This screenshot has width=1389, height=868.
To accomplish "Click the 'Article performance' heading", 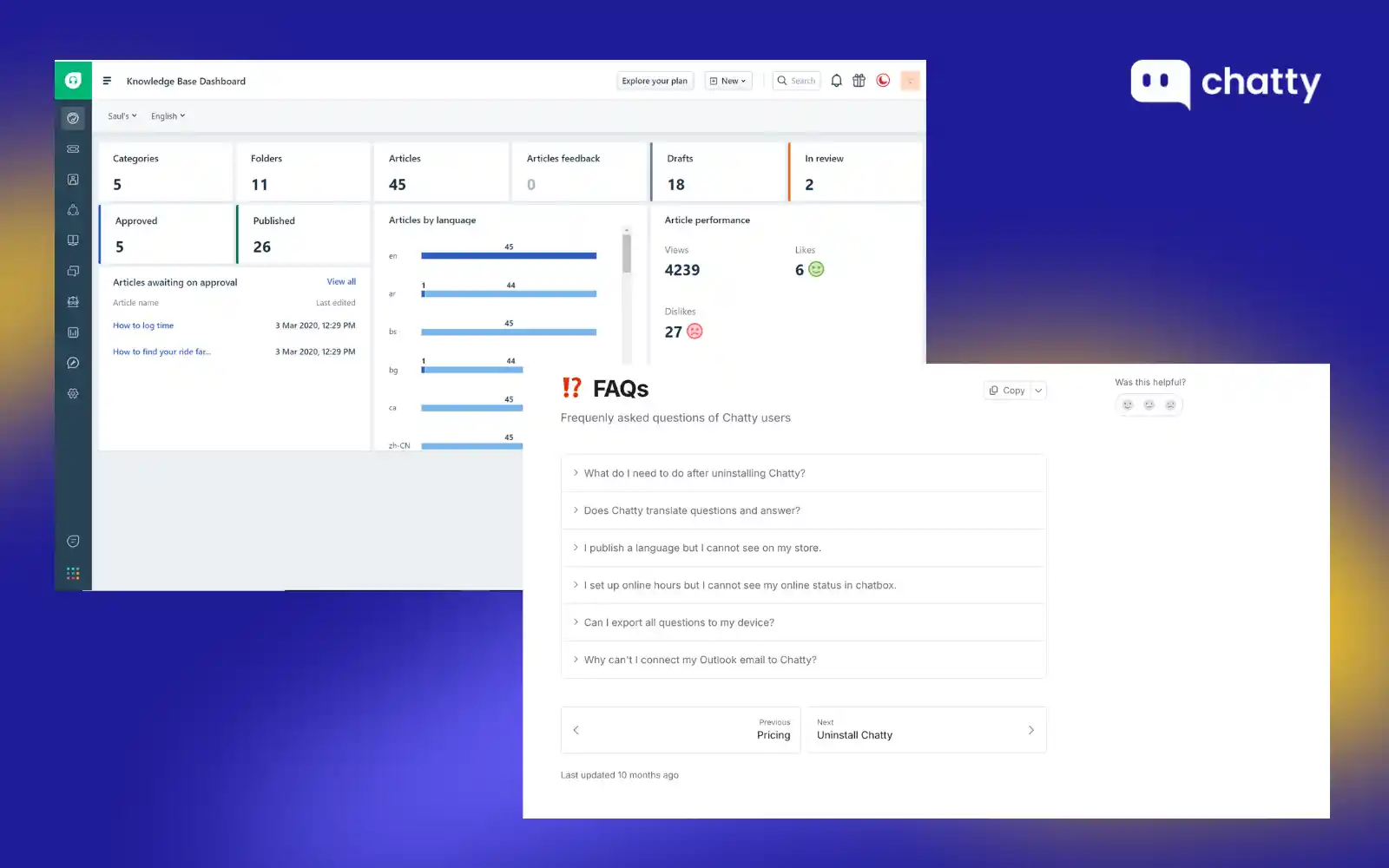I will coord(708,220).
